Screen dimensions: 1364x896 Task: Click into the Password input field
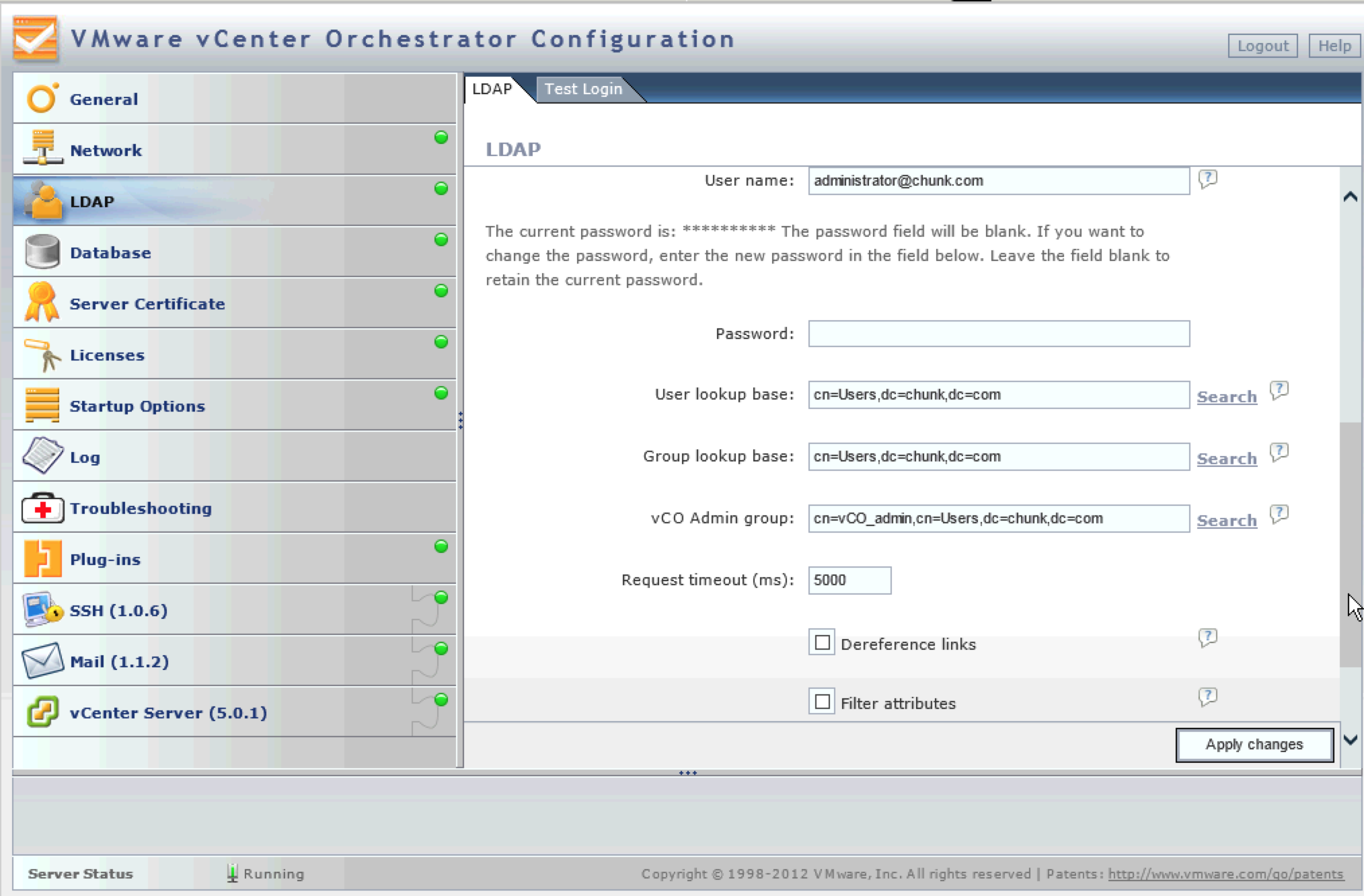click(998, 334)
